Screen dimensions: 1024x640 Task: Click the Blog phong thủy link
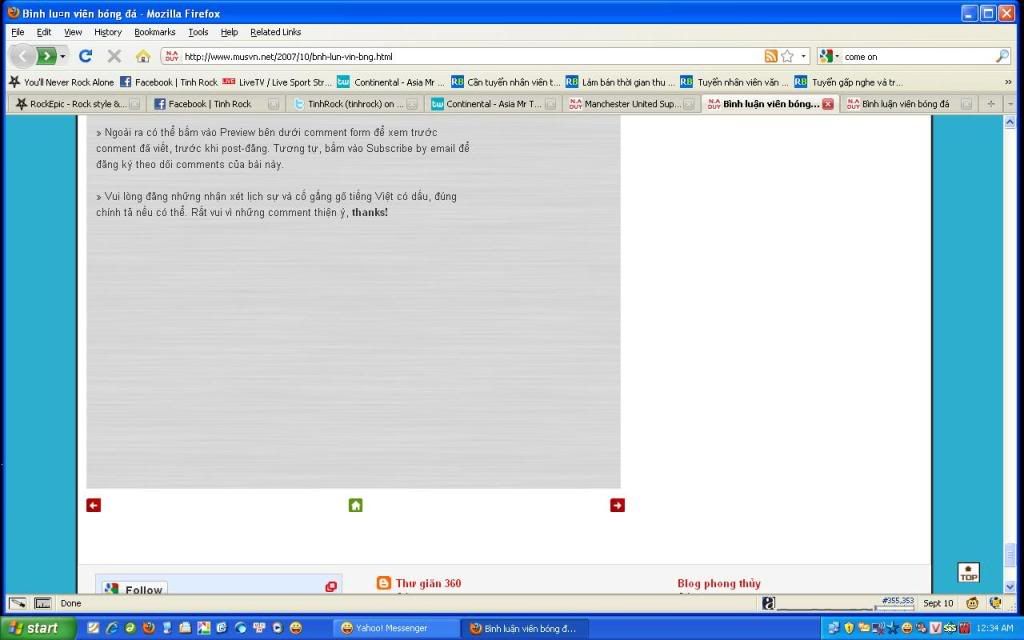tap(719, 583)
